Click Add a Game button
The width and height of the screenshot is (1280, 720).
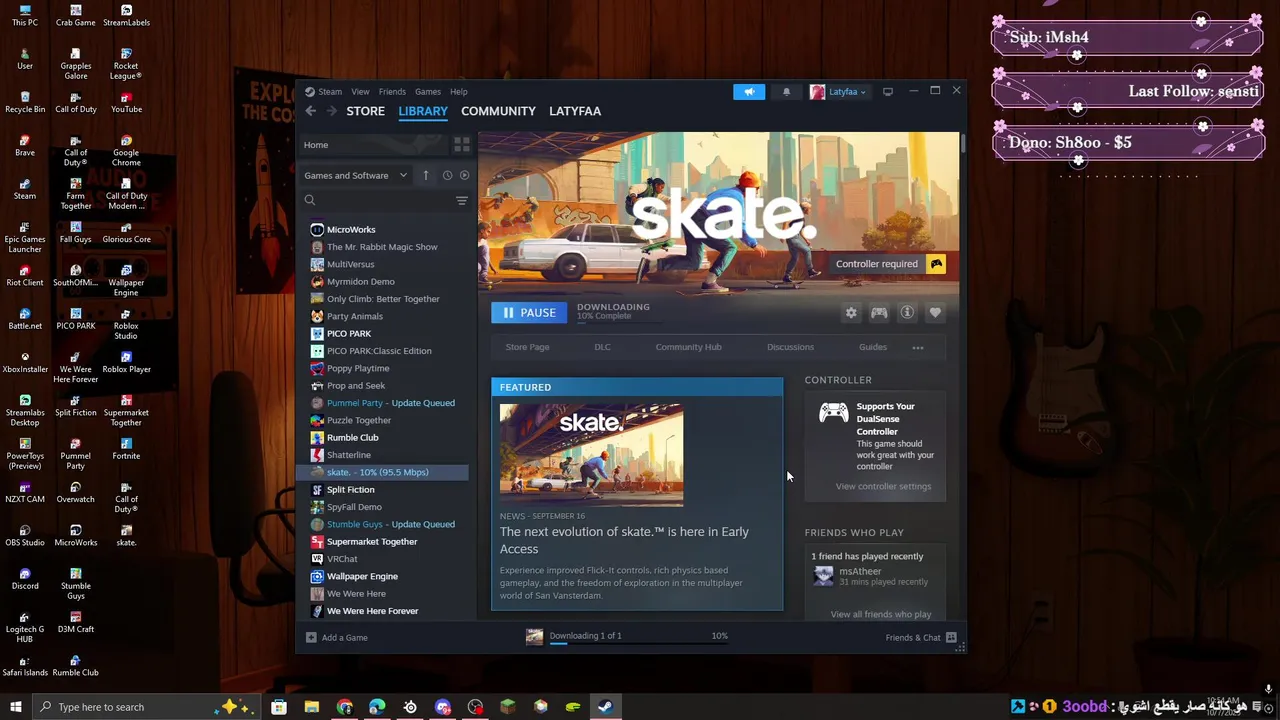pos(337,637)
